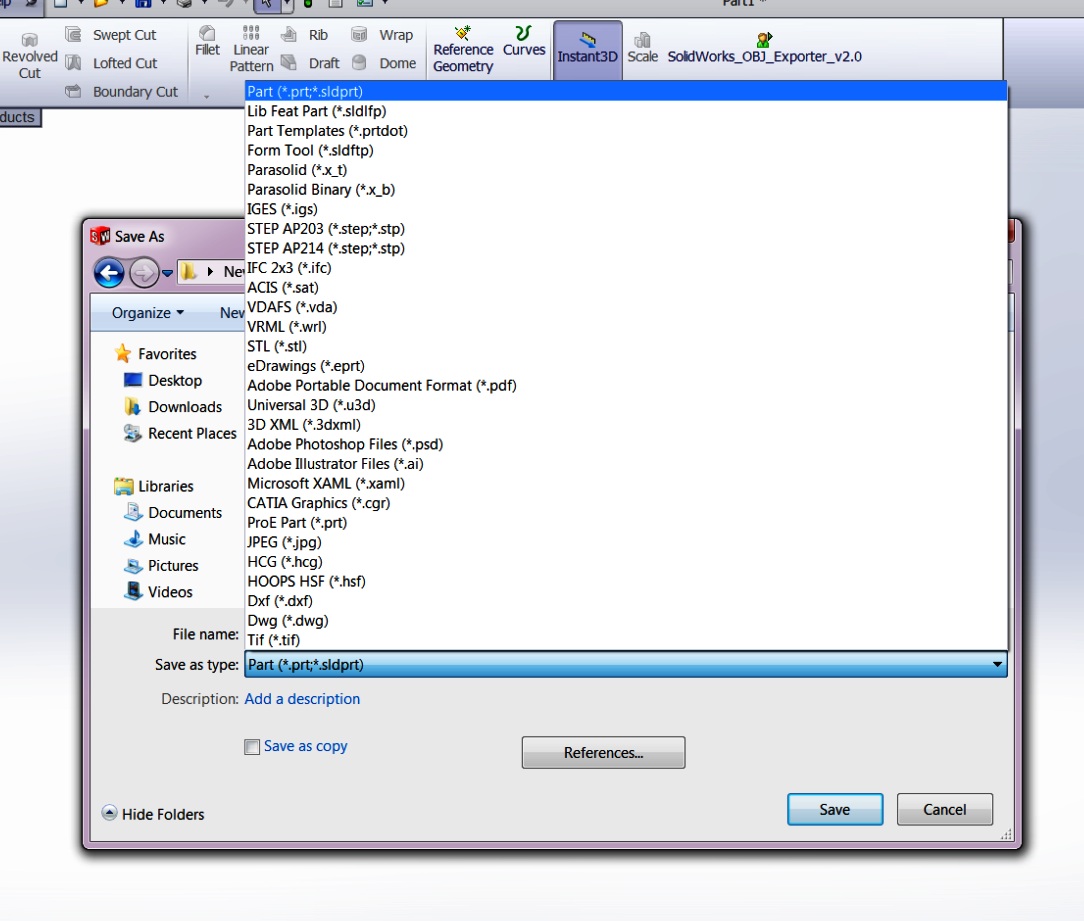Viewport: 1084px width, 921px height.
Task: Choose Tif (*.tif) format
Action: 626,640
